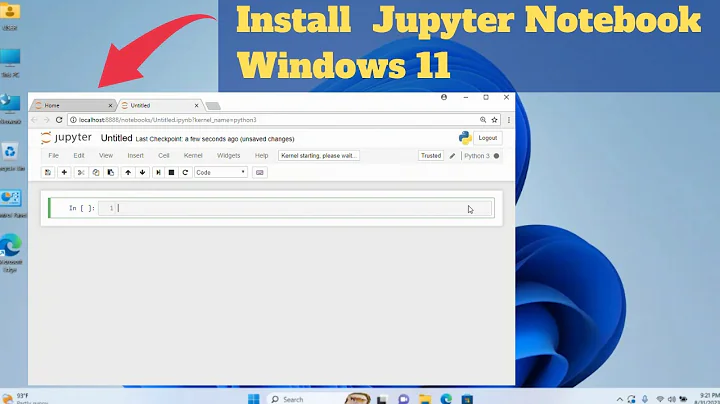Open the browser profile account icon
Viewport: 720px width, 404px height.
click(444, 97)
